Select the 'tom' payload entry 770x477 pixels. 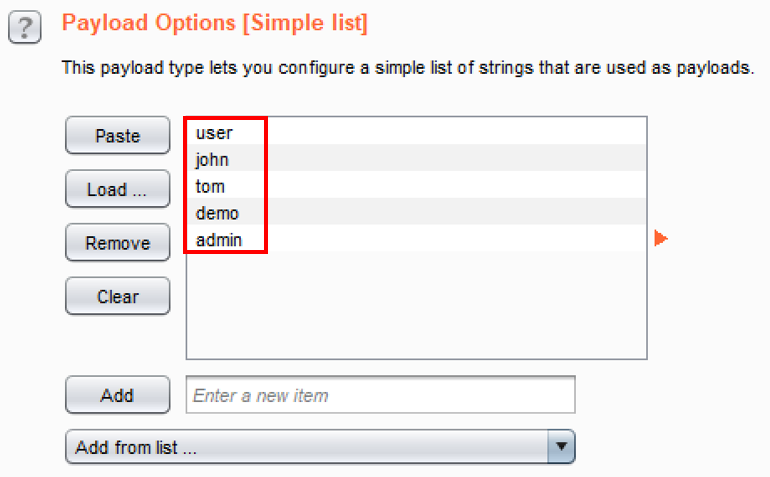click(210, 186)
